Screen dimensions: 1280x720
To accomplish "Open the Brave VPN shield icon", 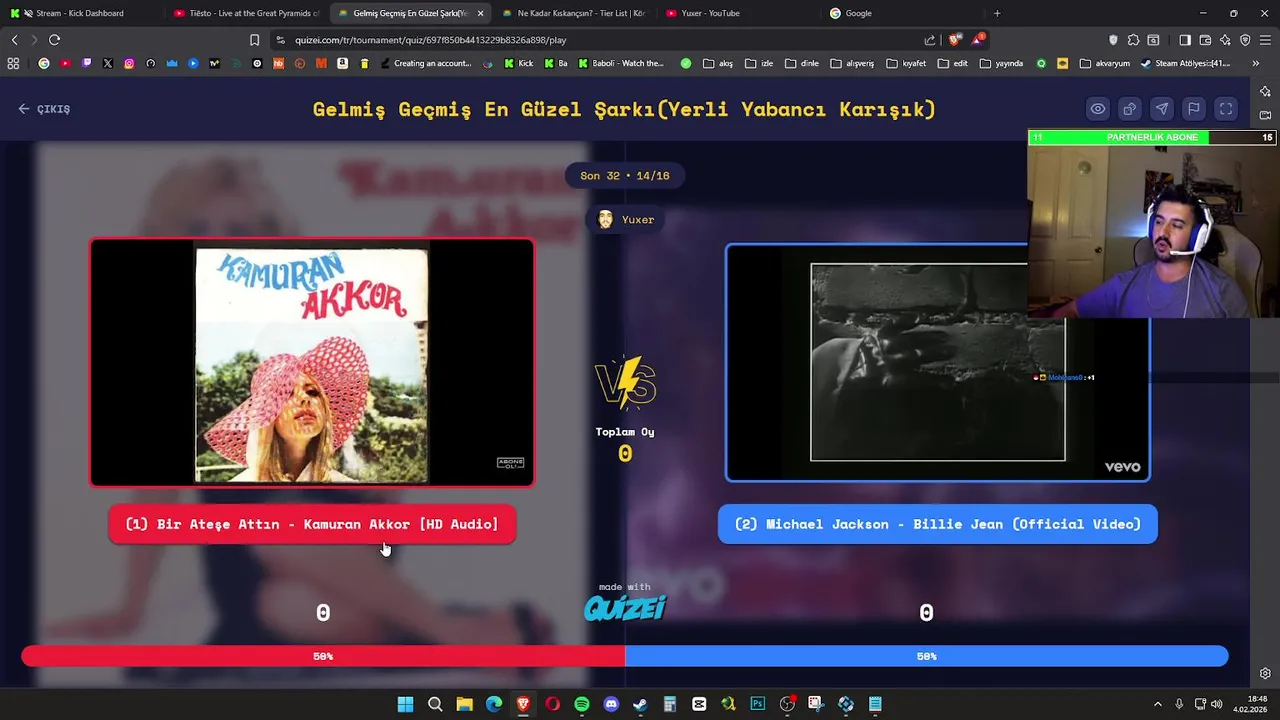I will click(x=1245, y=40).
